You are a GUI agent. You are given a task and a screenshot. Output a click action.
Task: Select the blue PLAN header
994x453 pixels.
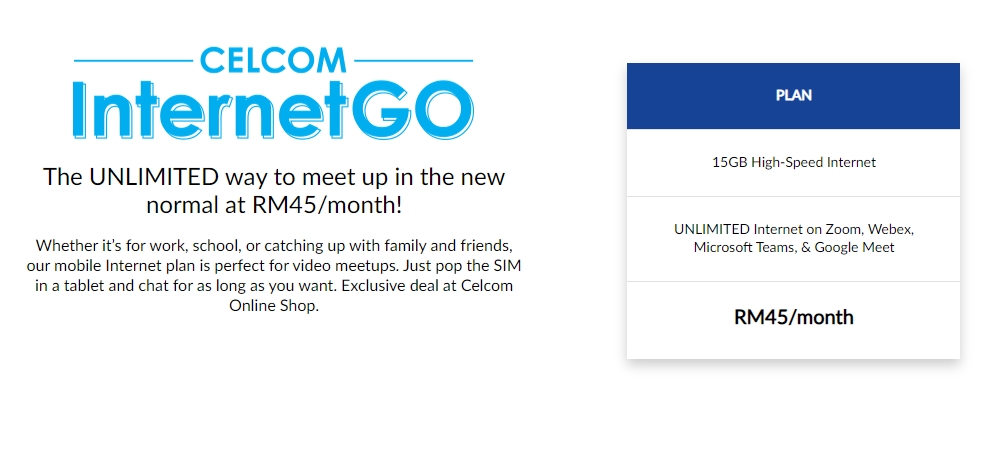[x=793, y=96]
